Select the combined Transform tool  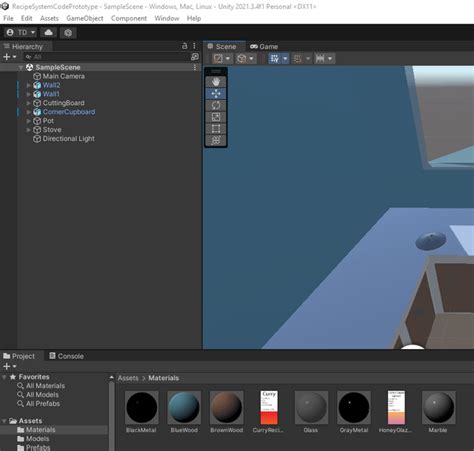(216, 140)
